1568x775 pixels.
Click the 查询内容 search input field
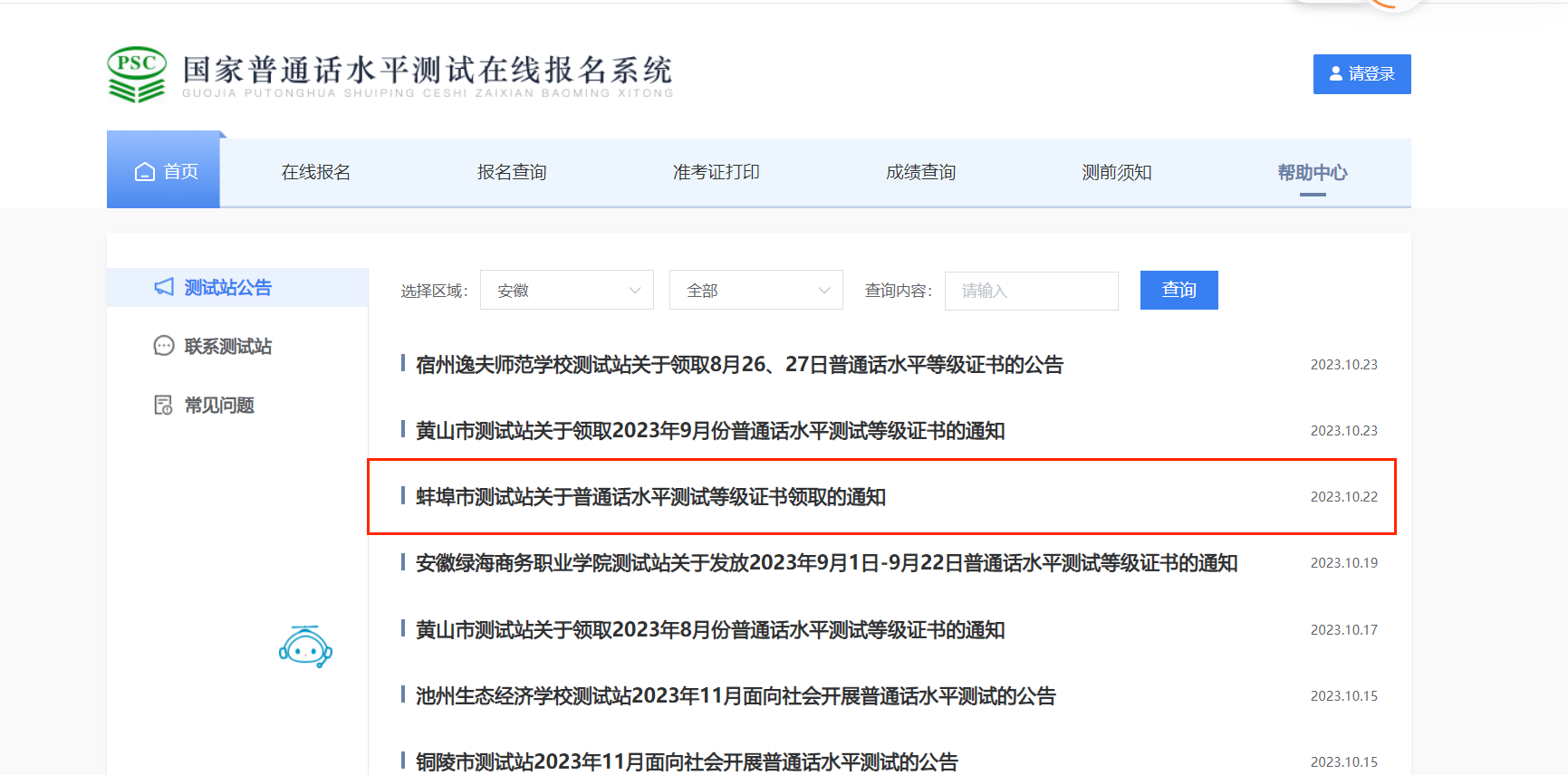click(1031, 291)
